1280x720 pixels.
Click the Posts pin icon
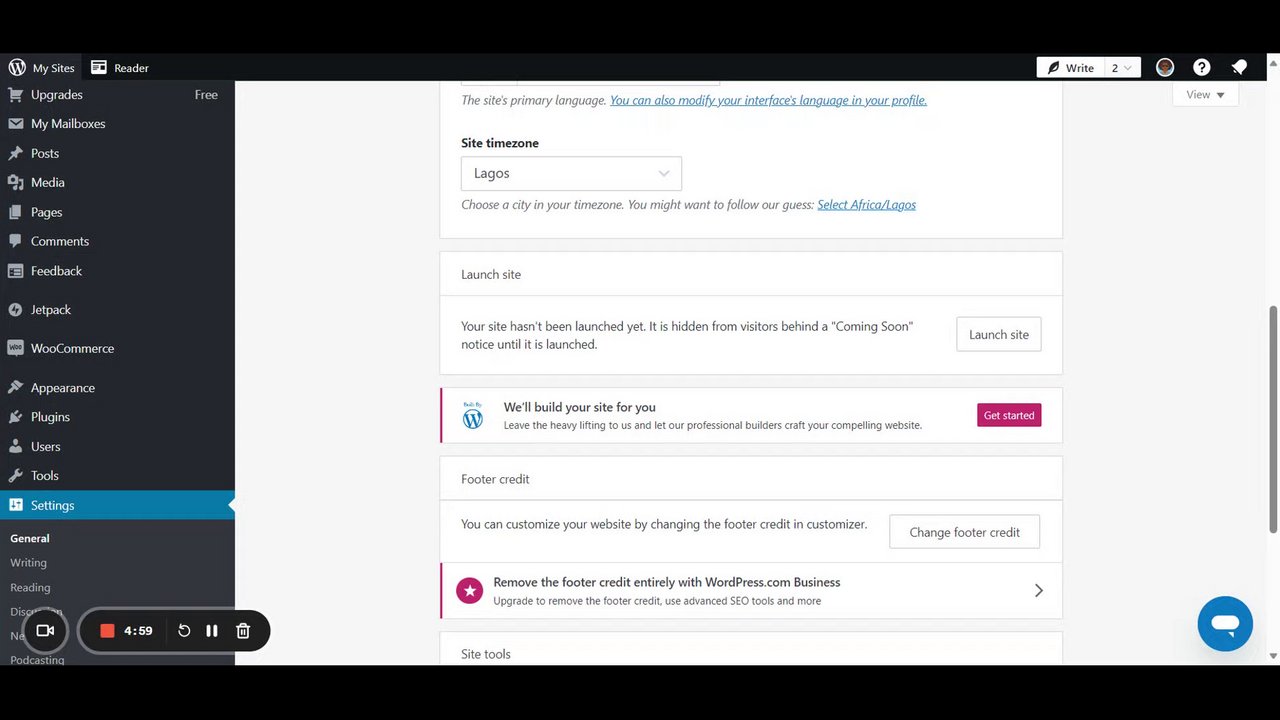pos(15,153)
